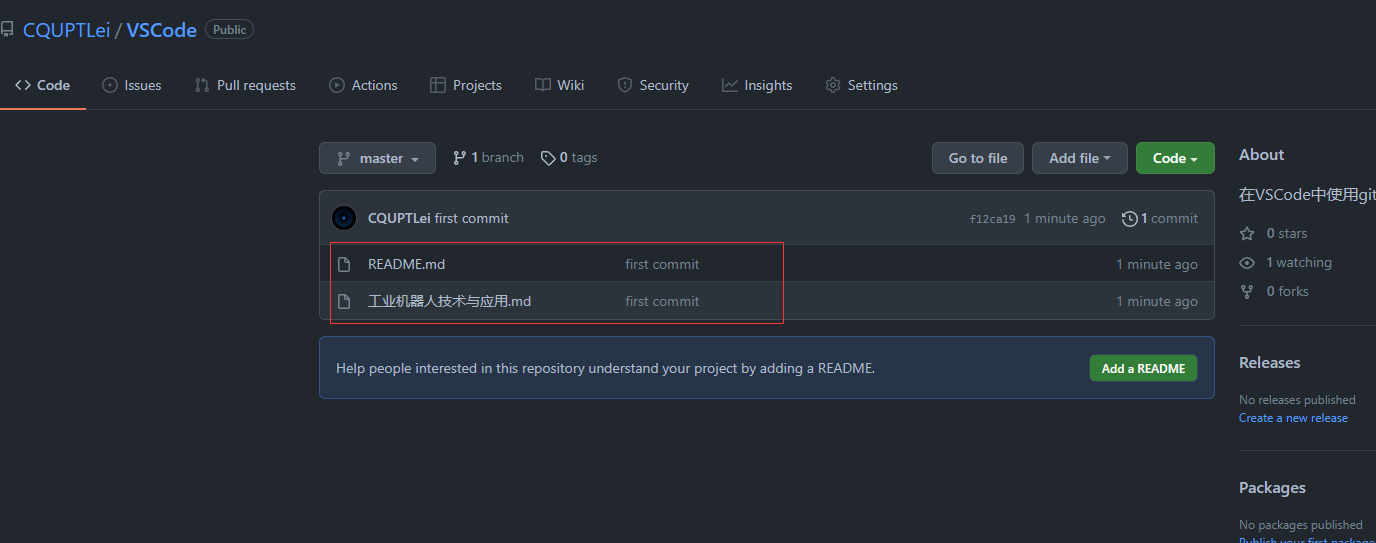View the 0 tags link
Image resolution: width=1376 pixels, height=543 pixels.
point(569,157)
